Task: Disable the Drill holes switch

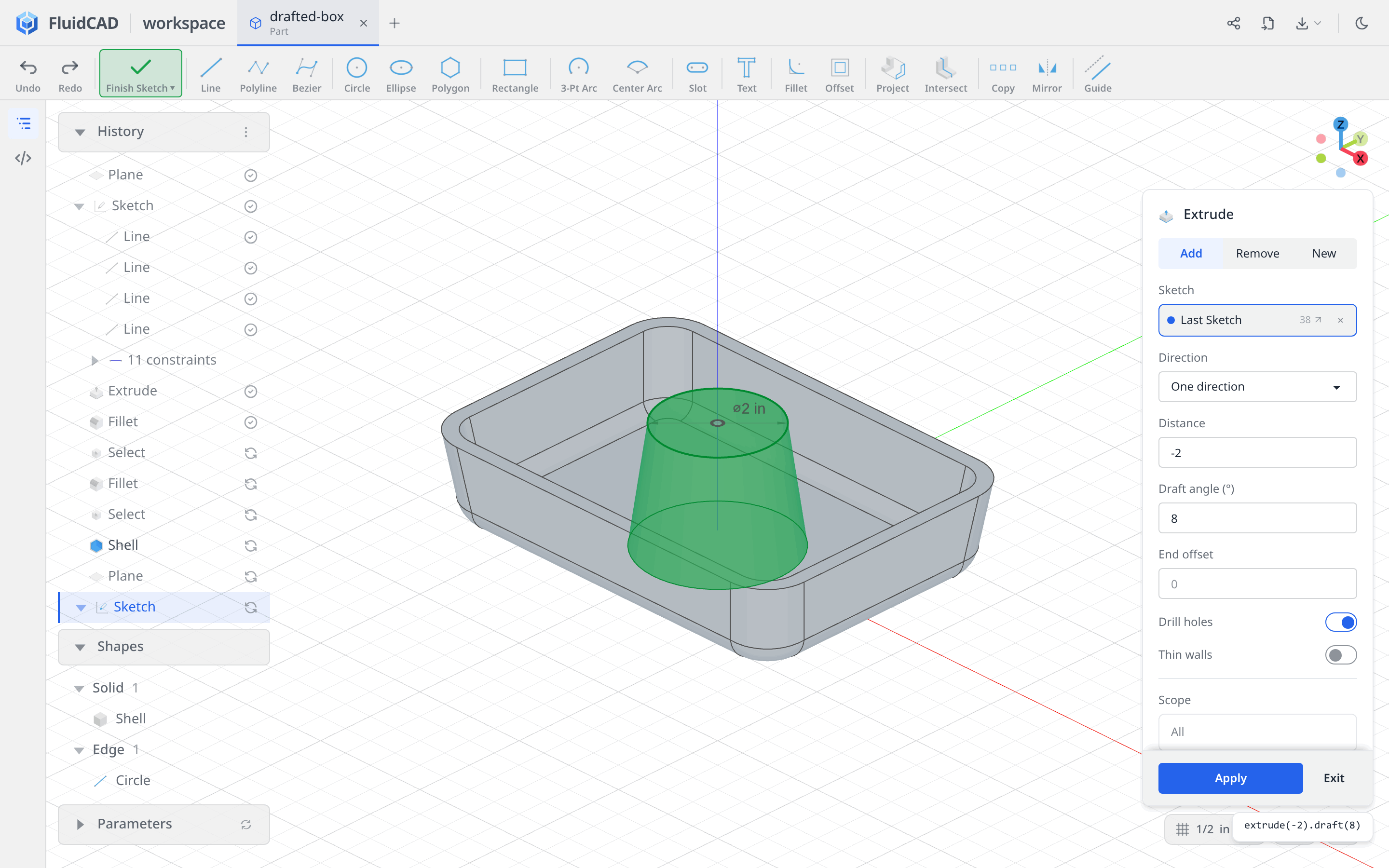Action: (x=1340, y=622)
